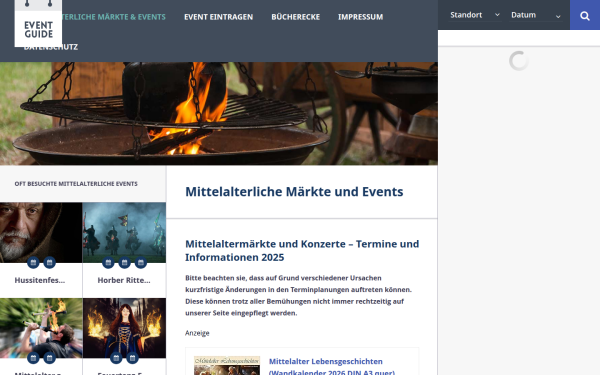
Task: Click third calendar icon under Horber Ritter image
Action: pos(140,262)
